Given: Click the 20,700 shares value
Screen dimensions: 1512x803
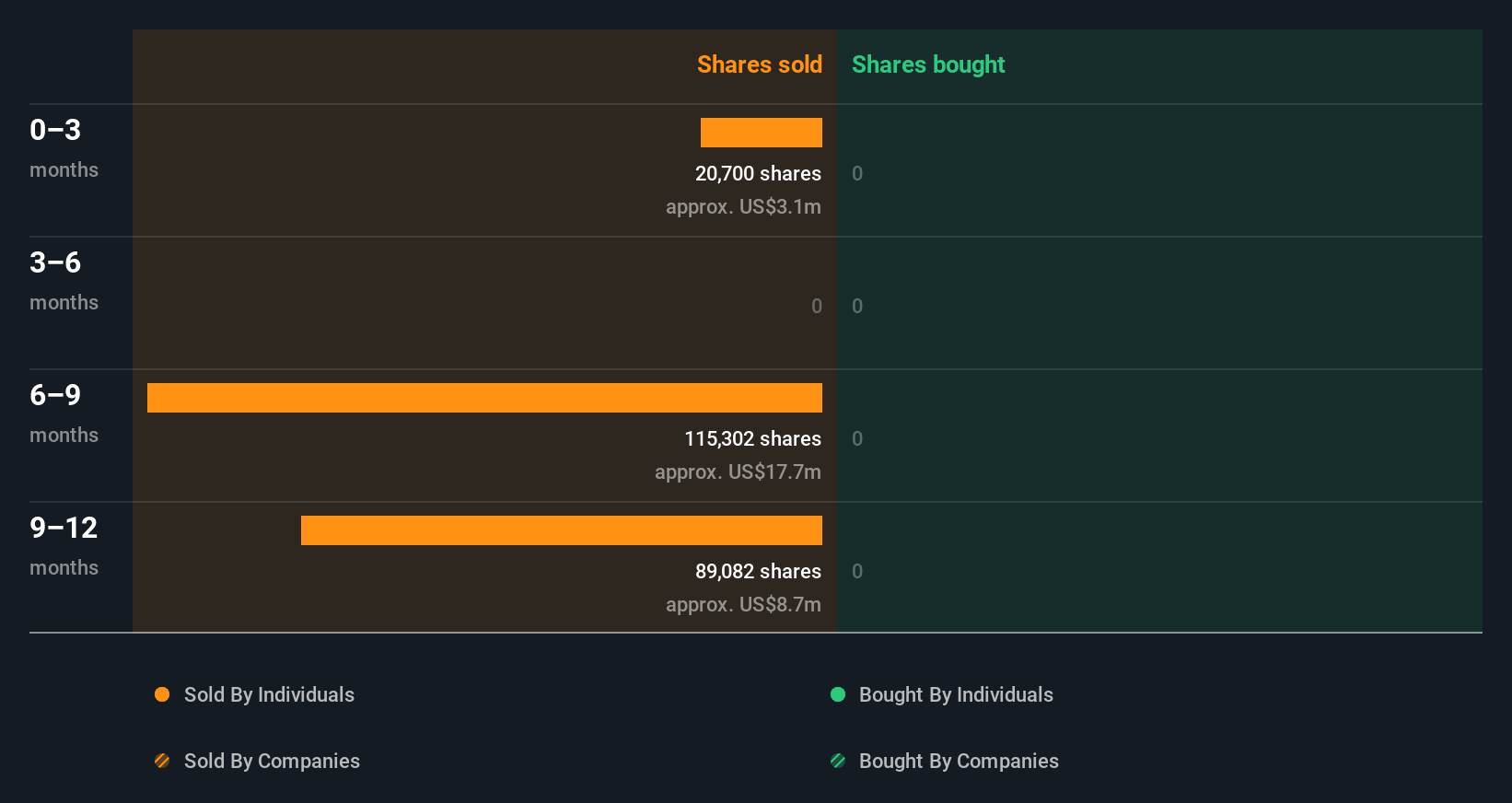Looking at the screenshot, I should tap(758, 173).
